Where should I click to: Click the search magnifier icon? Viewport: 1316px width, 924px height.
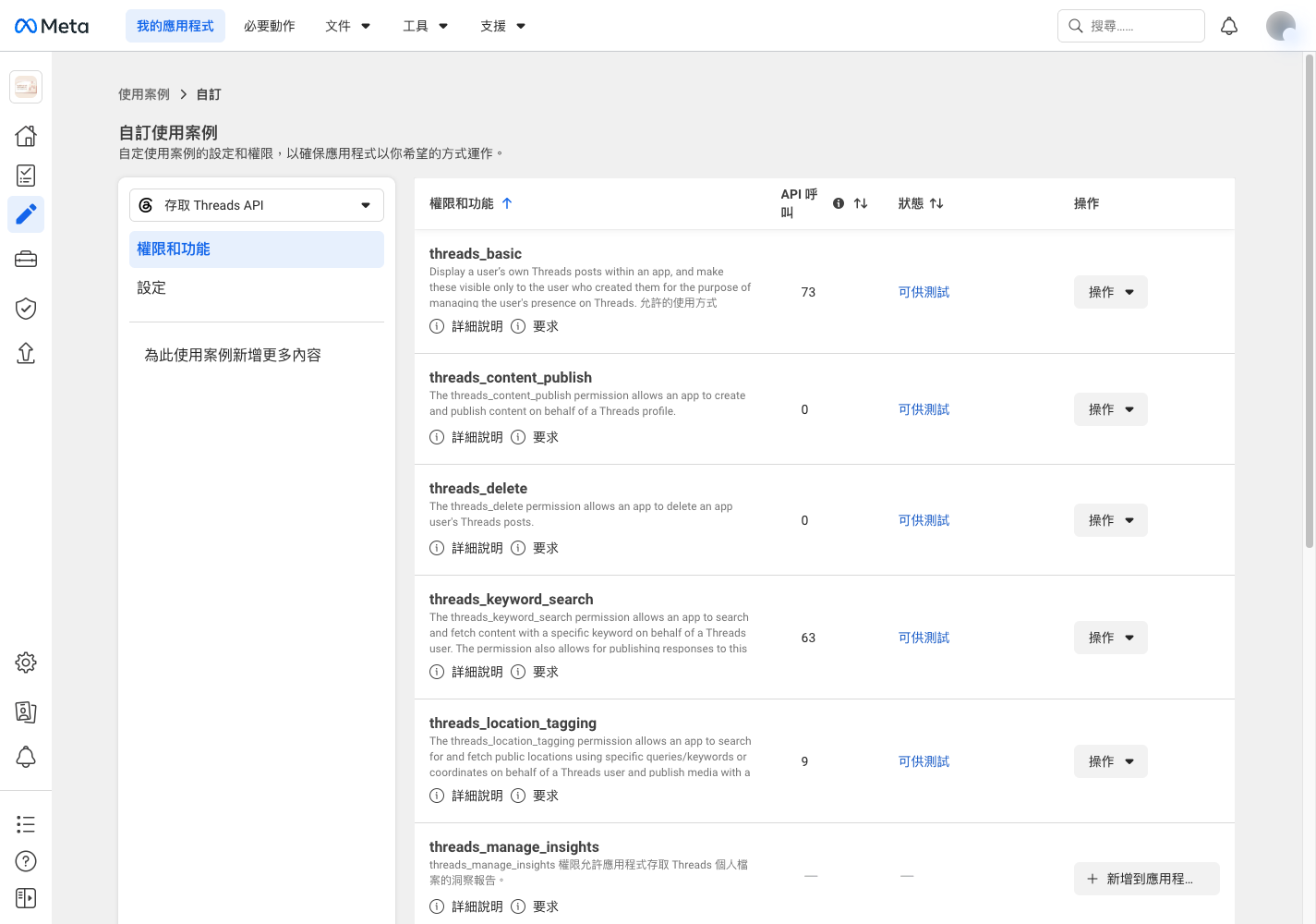point(1076,26)
